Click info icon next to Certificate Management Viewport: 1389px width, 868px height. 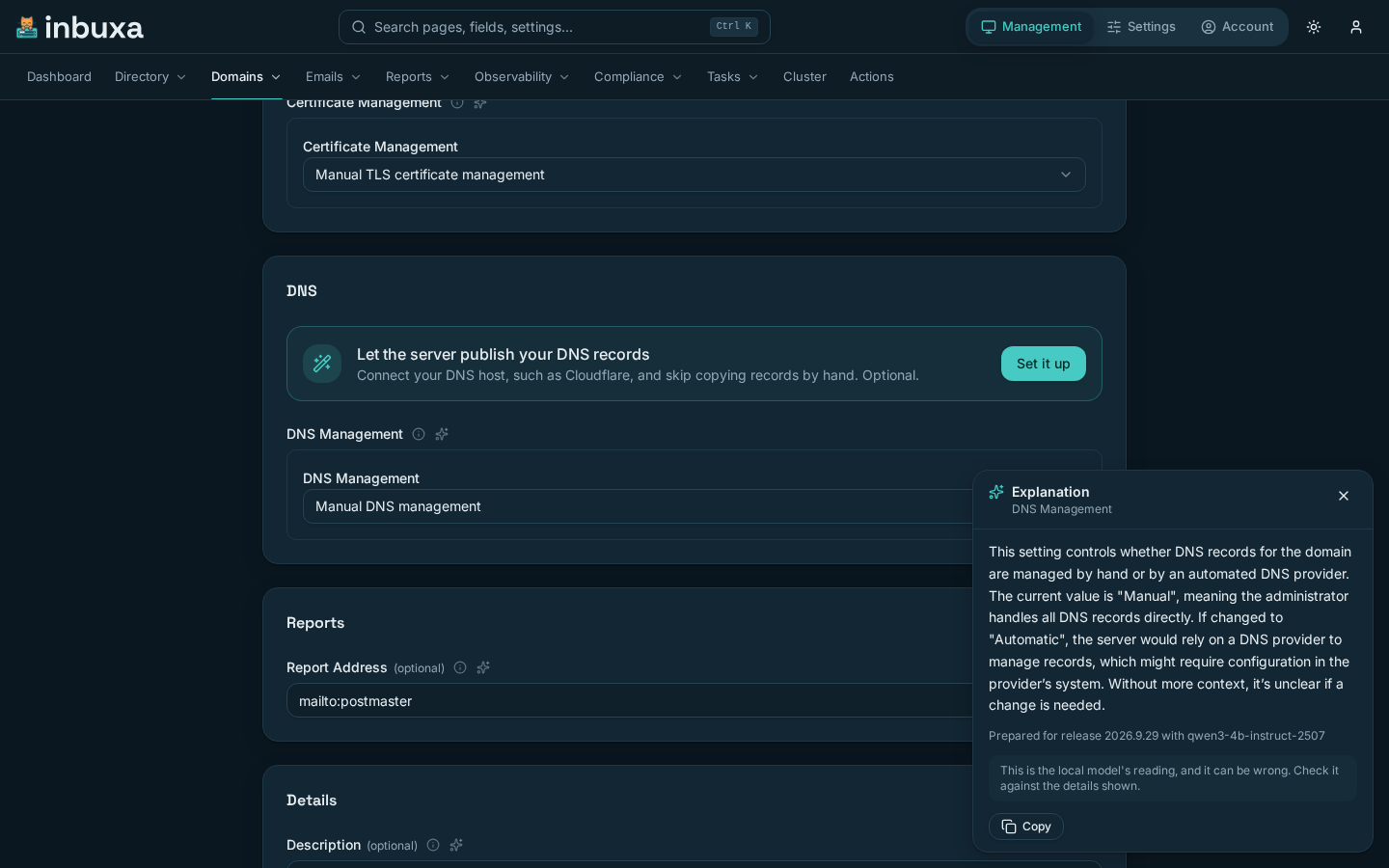pyautogui.click(x=457, y=102)
